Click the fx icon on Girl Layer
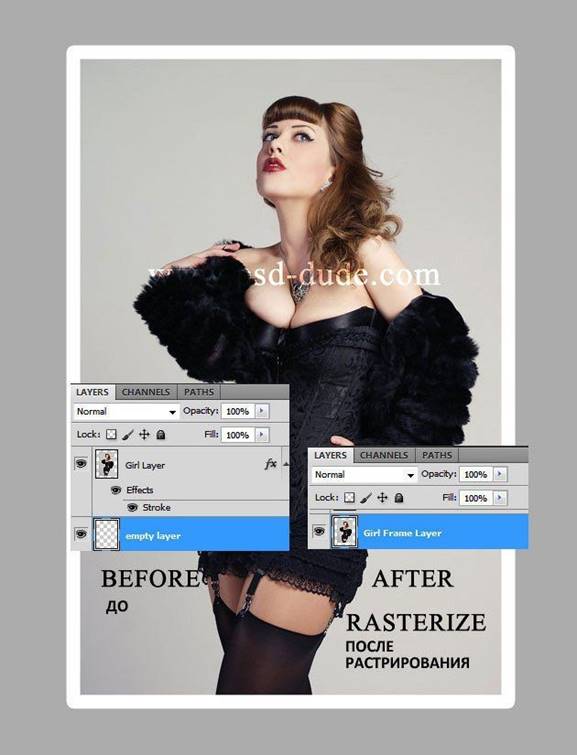 point(271,464)
